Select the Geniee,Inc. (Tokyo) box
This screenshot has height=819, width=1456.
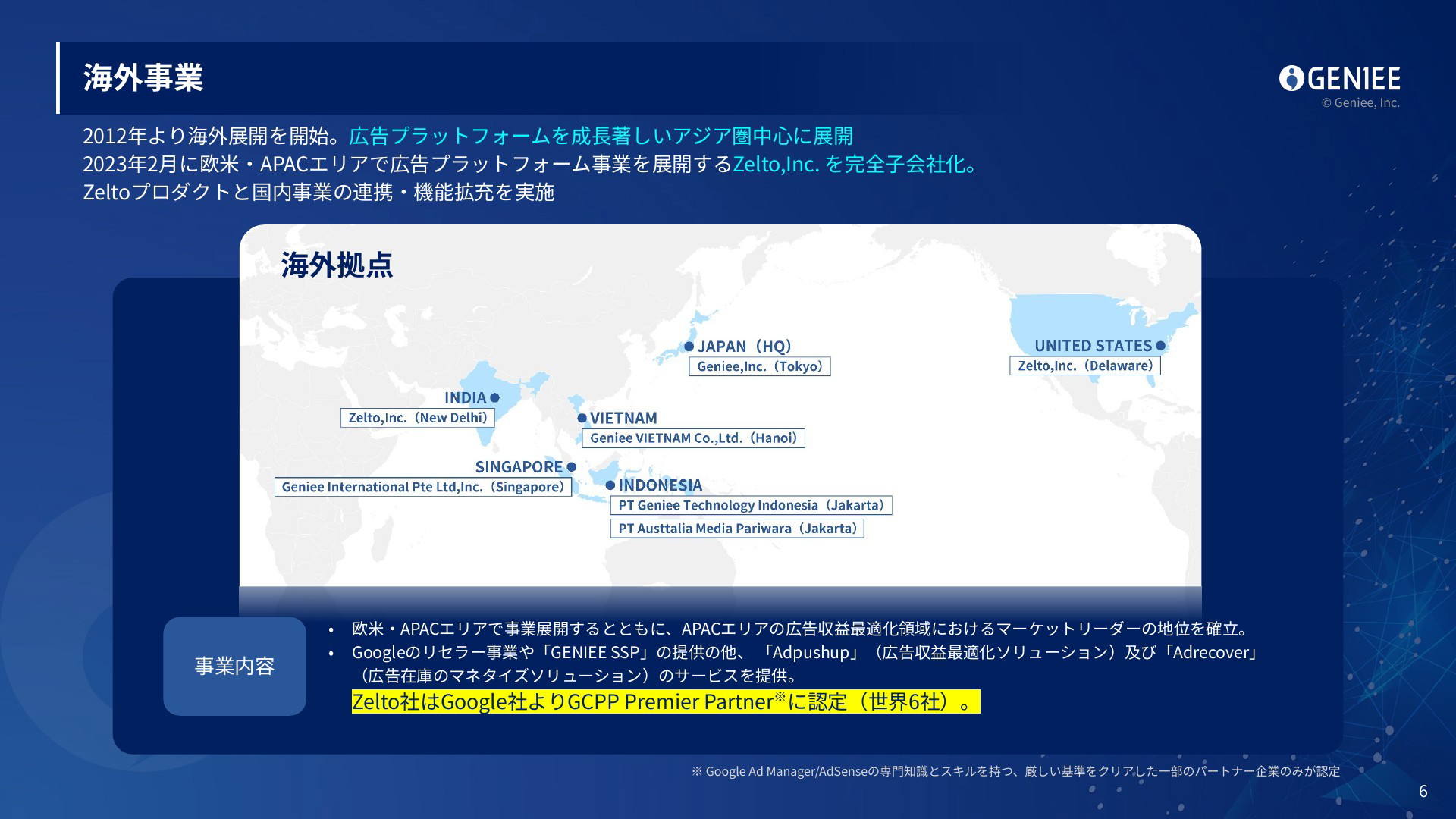point(760,366)
